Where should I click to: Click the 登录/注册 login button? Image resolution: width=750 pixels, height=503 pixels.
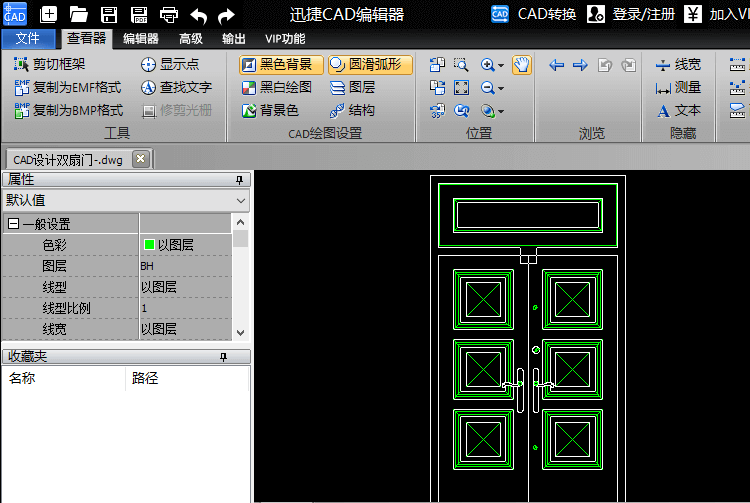click(x=631, y=14)
